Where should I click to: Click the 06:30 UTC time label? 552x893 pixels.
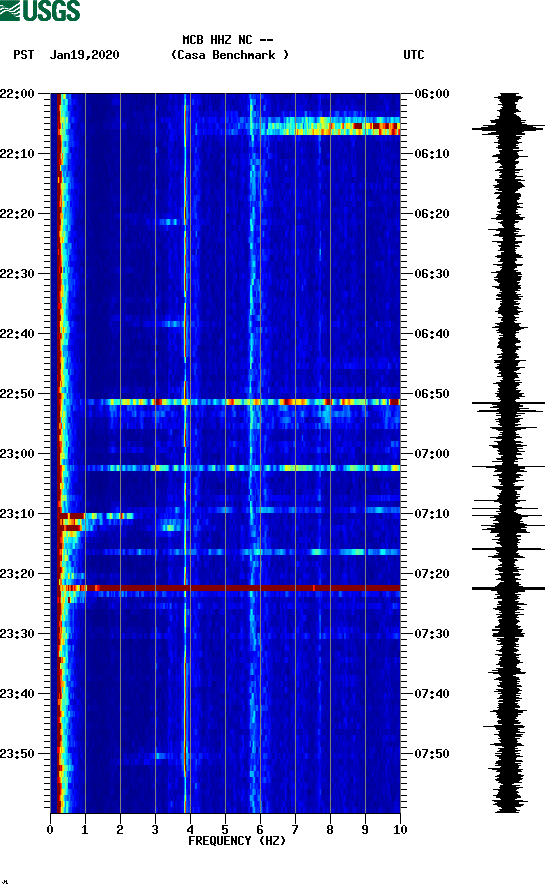pyautogui.click(x=432, y=273)
